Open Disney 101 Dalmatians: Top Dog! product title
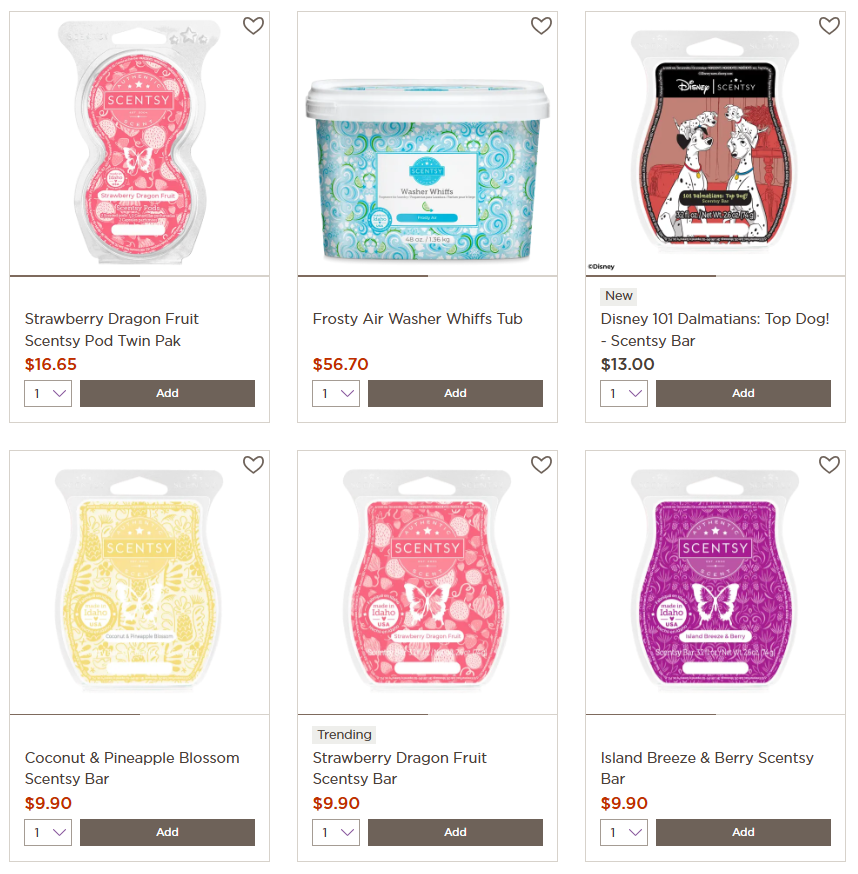The width and height of the screenshot is (858, 874). (x=715, y=329)
